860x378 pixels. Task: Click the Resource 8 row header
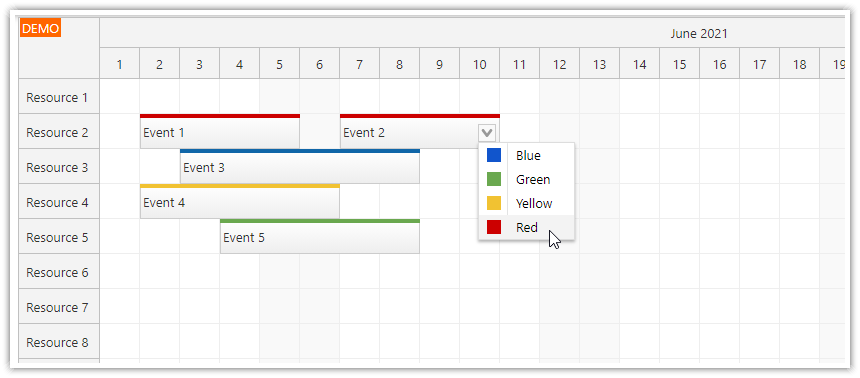point(59,342)
